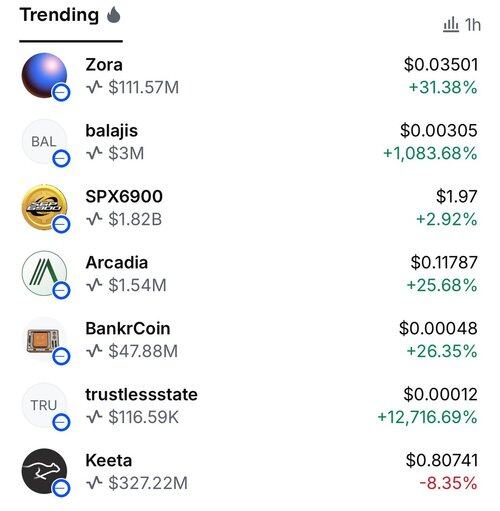Viewport: 500px width, 511px height.
Task: Click balajis +1,083.68% change value
Action: coord(430,153)
